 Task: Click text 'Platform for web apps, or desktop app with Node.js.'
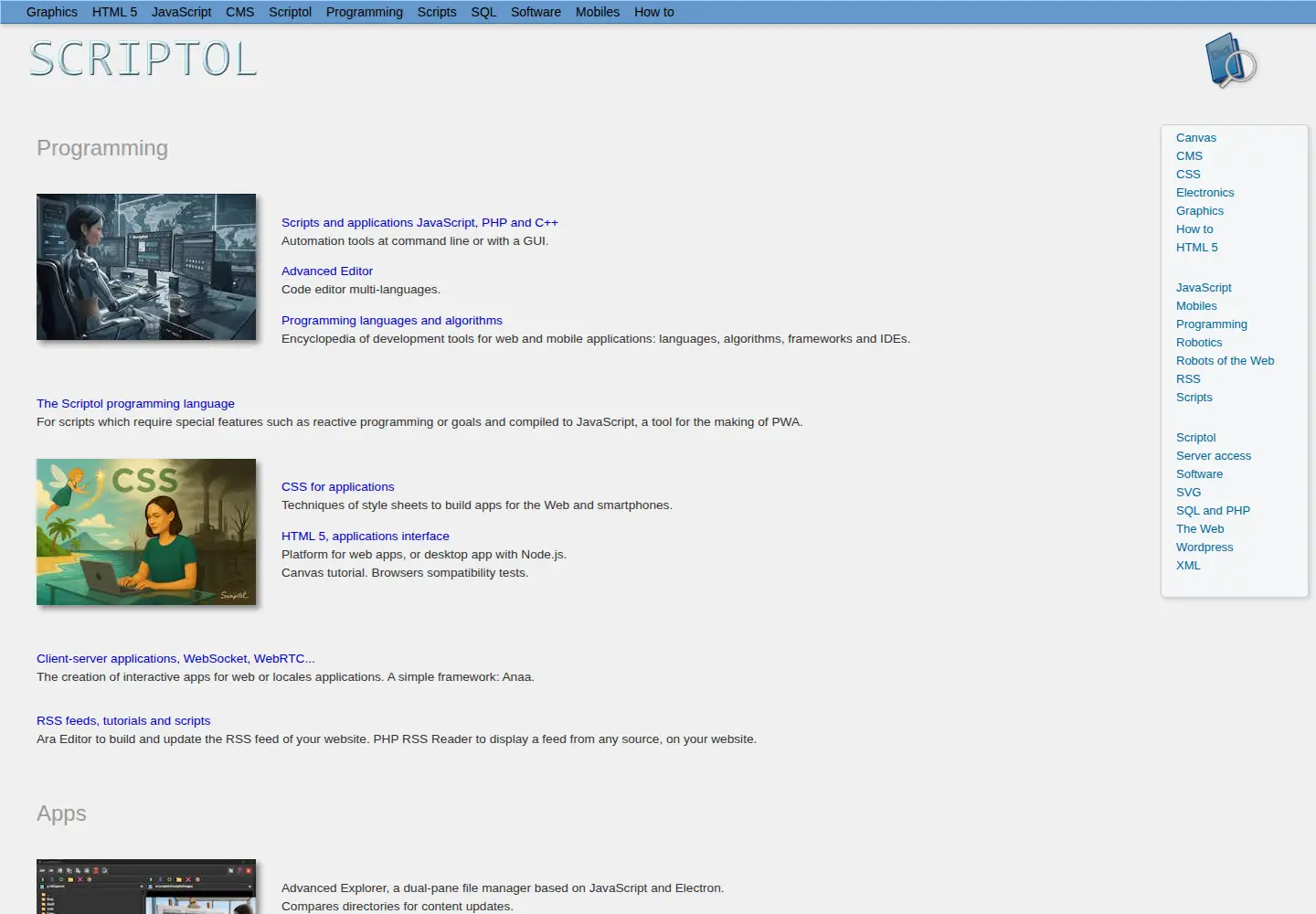pyautogui.click(x=424, y=554)
